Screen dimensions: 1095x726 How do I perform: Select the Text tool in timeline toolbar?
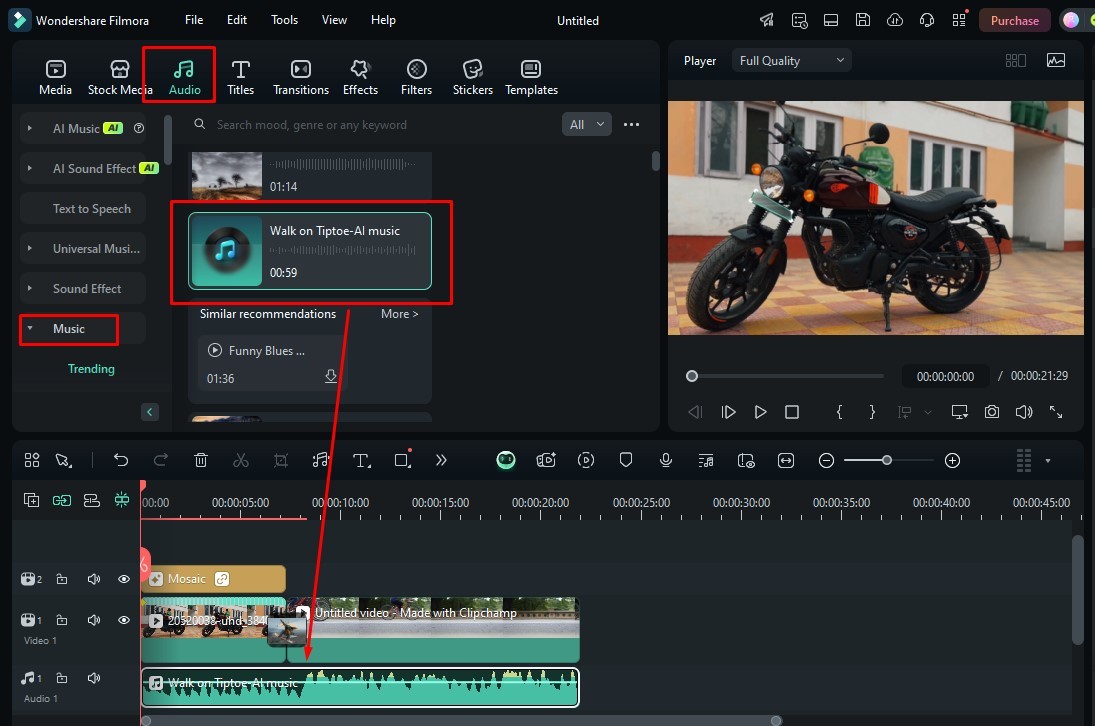(x=361, y=460)
